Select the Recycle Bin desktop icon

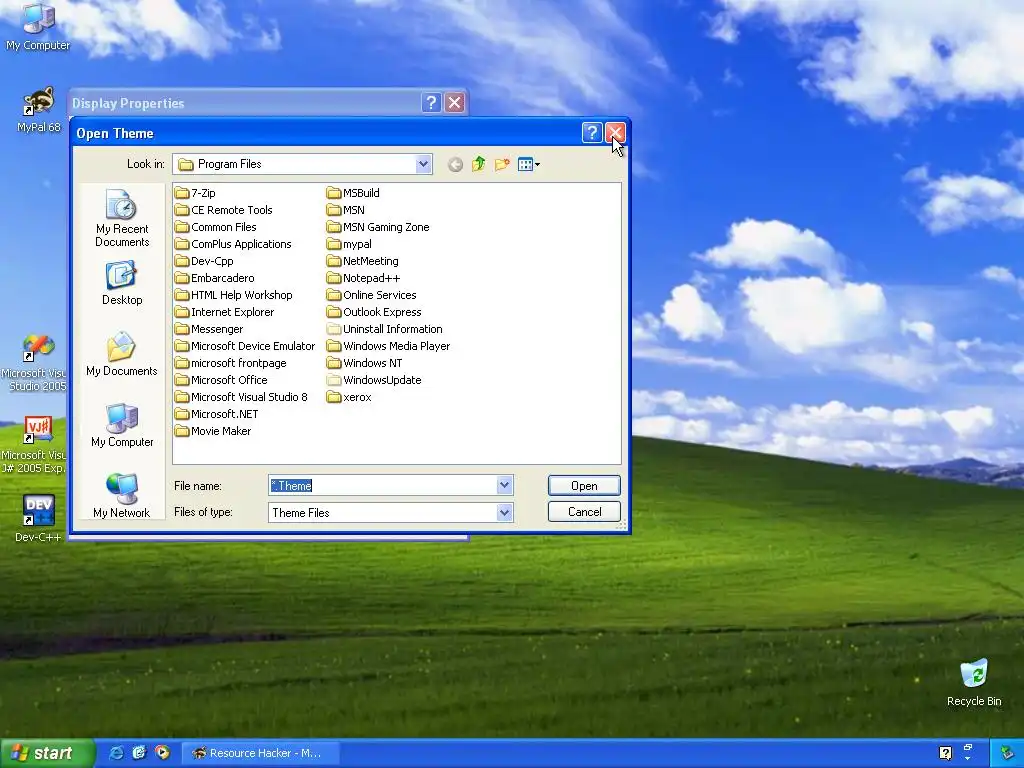974,683
